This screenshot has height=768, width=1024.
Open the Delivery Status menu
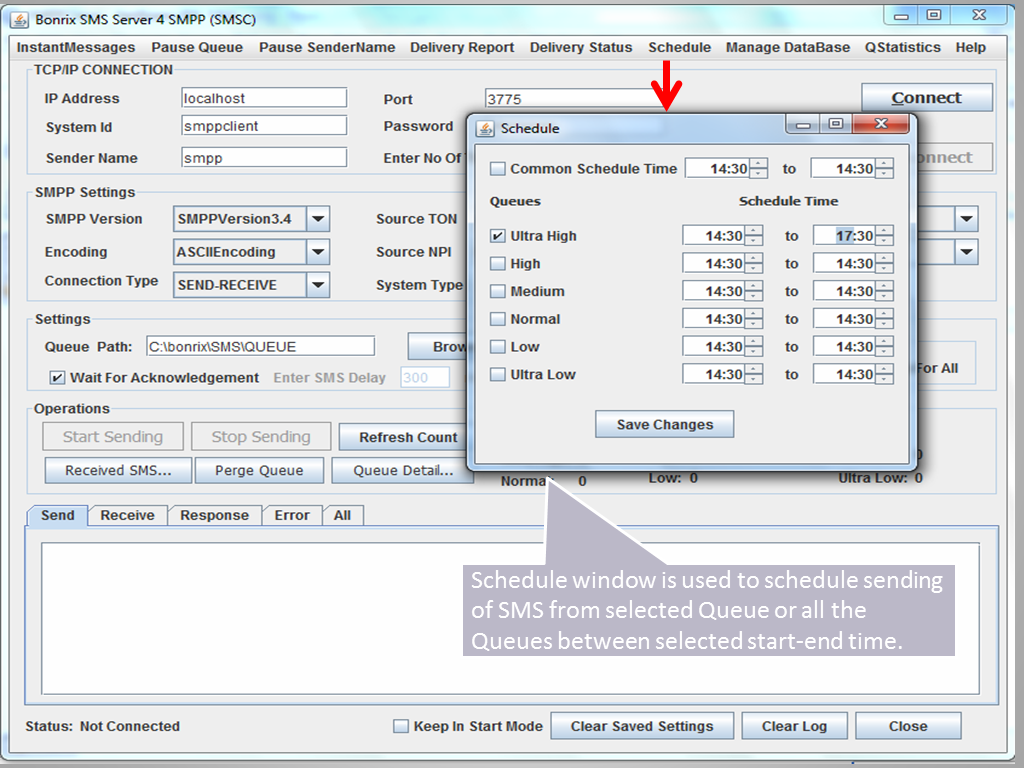pyautogui.click(x=581, y=47)
